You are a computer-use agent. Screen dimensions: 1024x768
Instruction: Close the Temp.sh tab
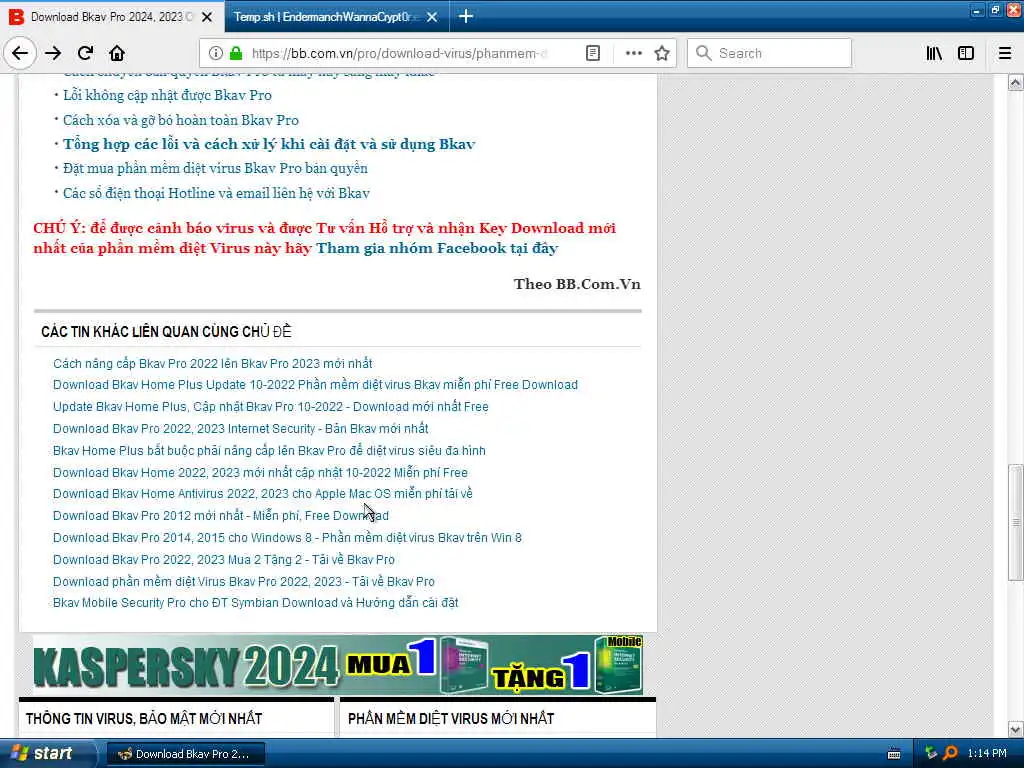pyautogui.click(x=432, y=17)
